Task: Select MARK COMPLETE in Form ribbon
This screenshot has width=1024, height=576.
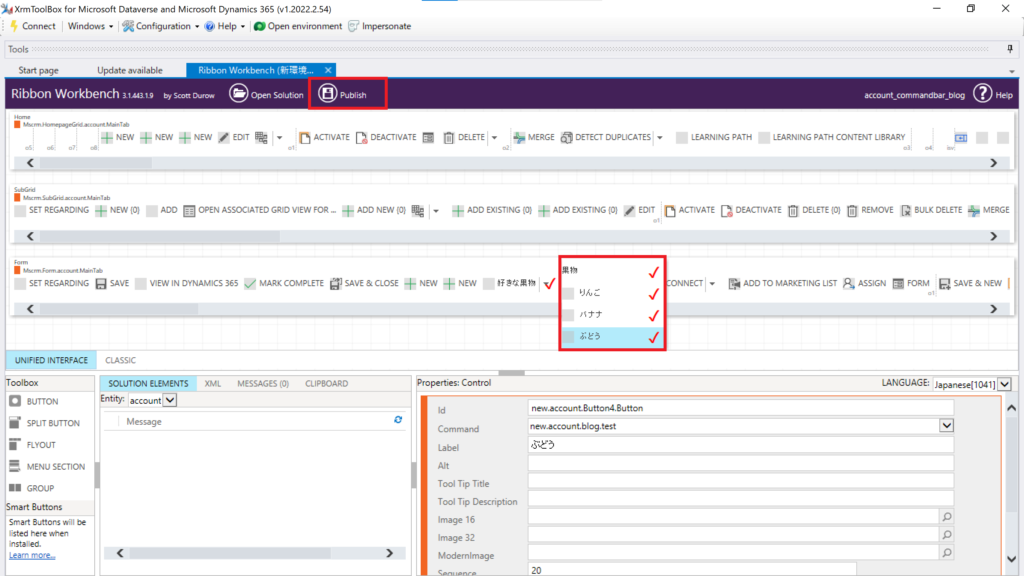Action: click(283, 283)
